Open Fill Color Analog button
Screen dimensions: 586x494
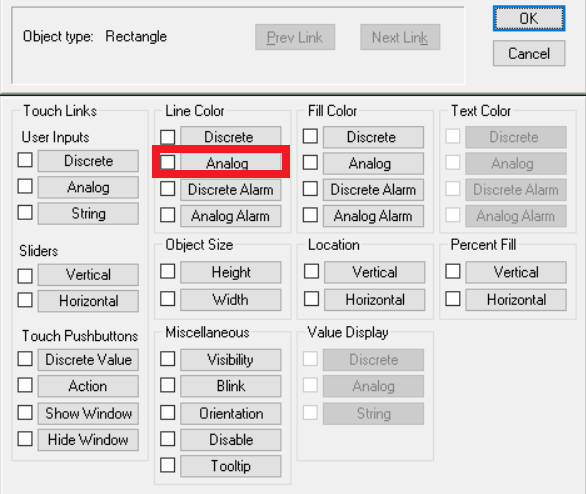click(x=373, y=163)
